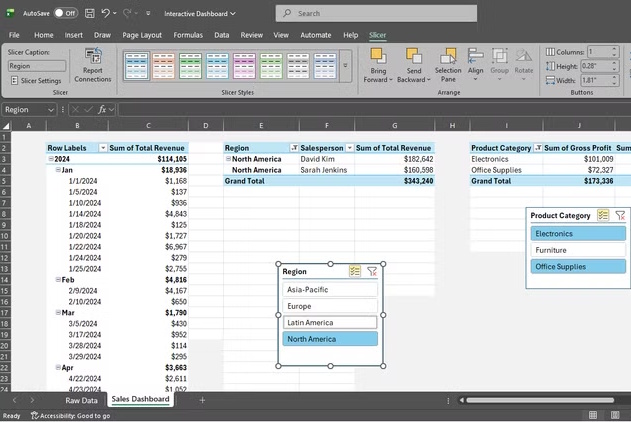Collapse the Feb group

tap(58, 280)
